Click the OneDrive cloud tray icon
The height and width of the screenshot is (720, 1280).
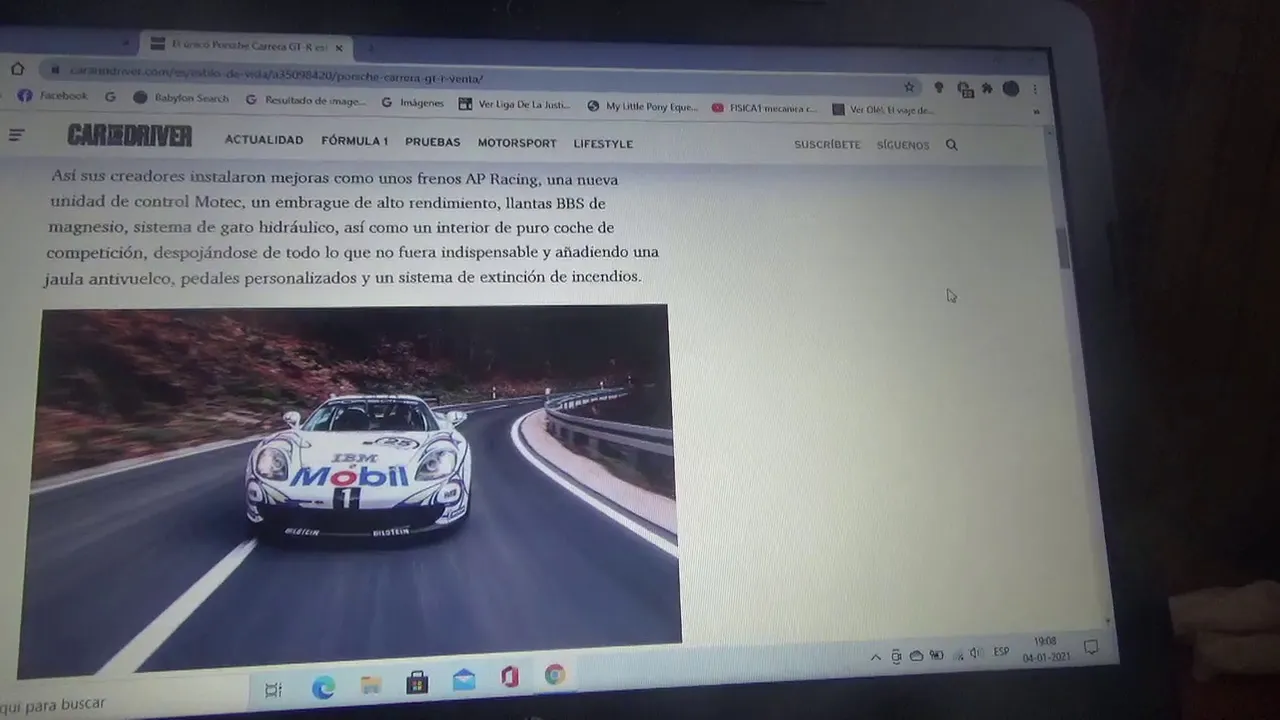[916, 656]
